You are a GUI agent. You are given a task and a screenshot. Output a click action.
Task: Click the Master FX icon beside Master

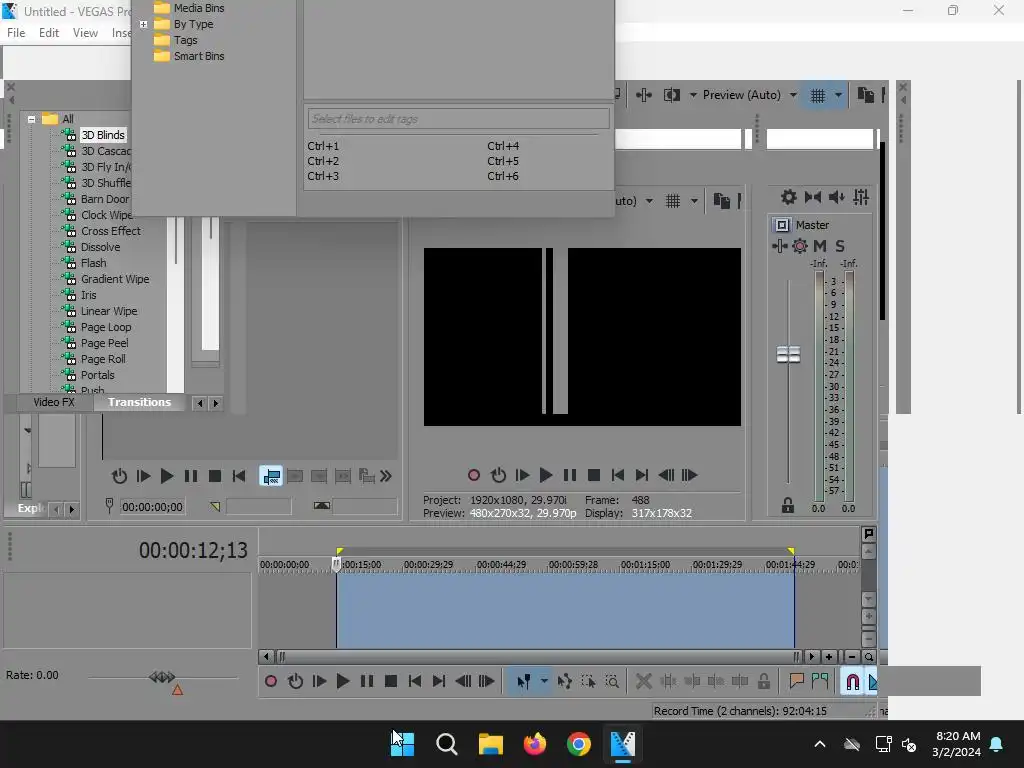tap(780, 246)
